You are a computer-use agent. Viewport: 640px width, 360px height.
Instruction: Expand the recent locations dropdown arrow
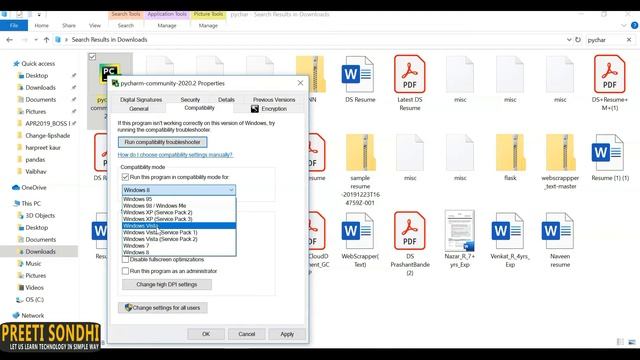tap(36, 40)
